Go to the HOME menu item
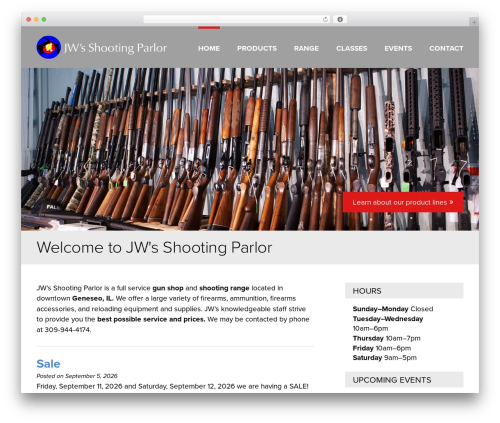Viewport: 500px width, 423px height. 209,48
